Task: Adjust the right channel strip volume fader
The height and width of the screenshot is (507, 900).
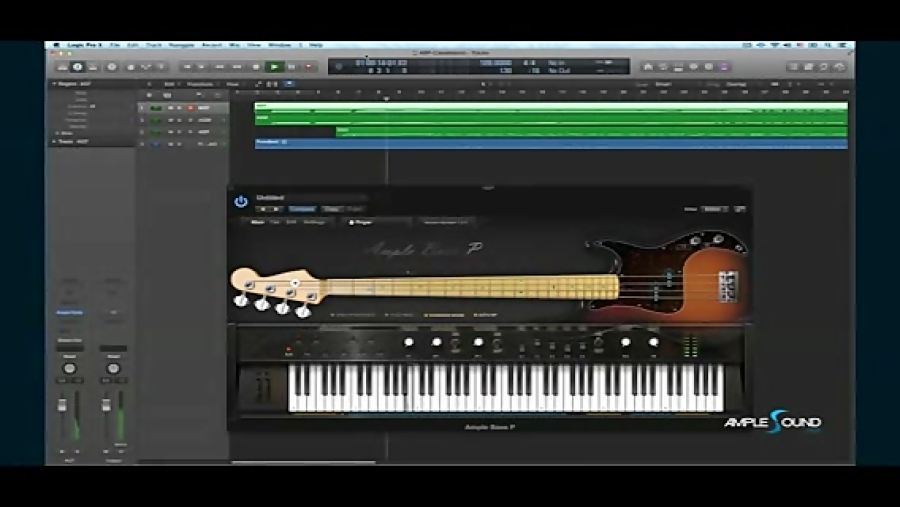Action: (106, 405)
